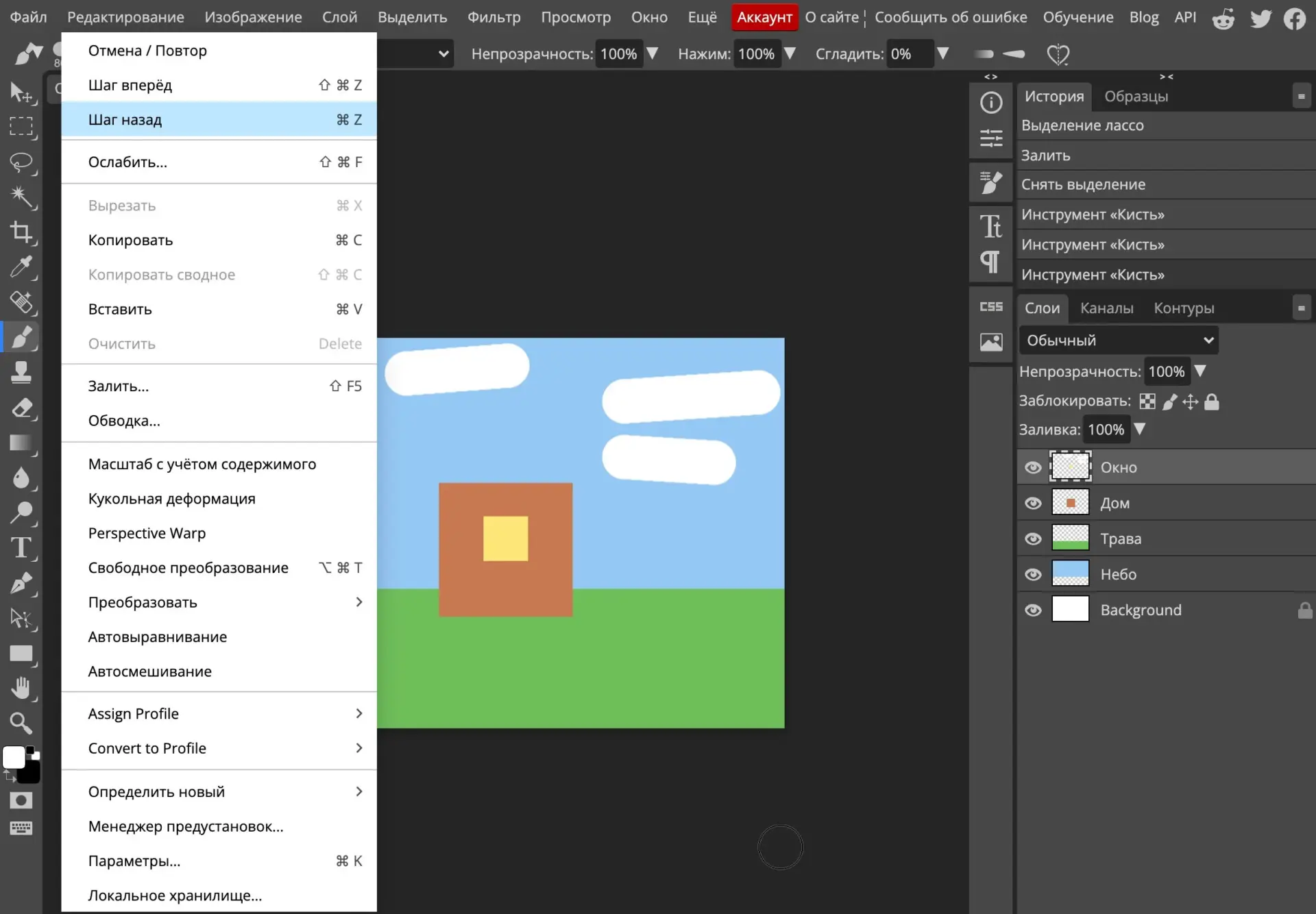
Task: Select the Eyedropper tool
Action: coord(21,267)
